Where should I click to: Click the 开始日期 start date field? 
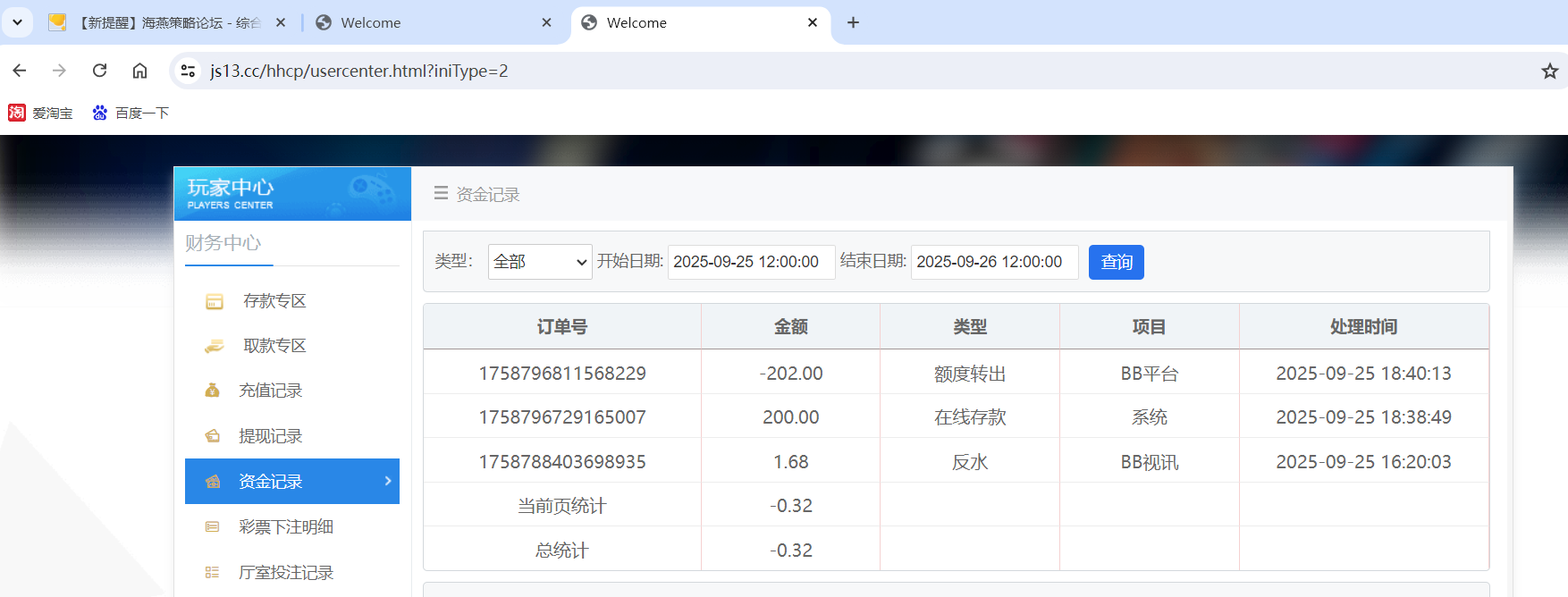point(751,262)
